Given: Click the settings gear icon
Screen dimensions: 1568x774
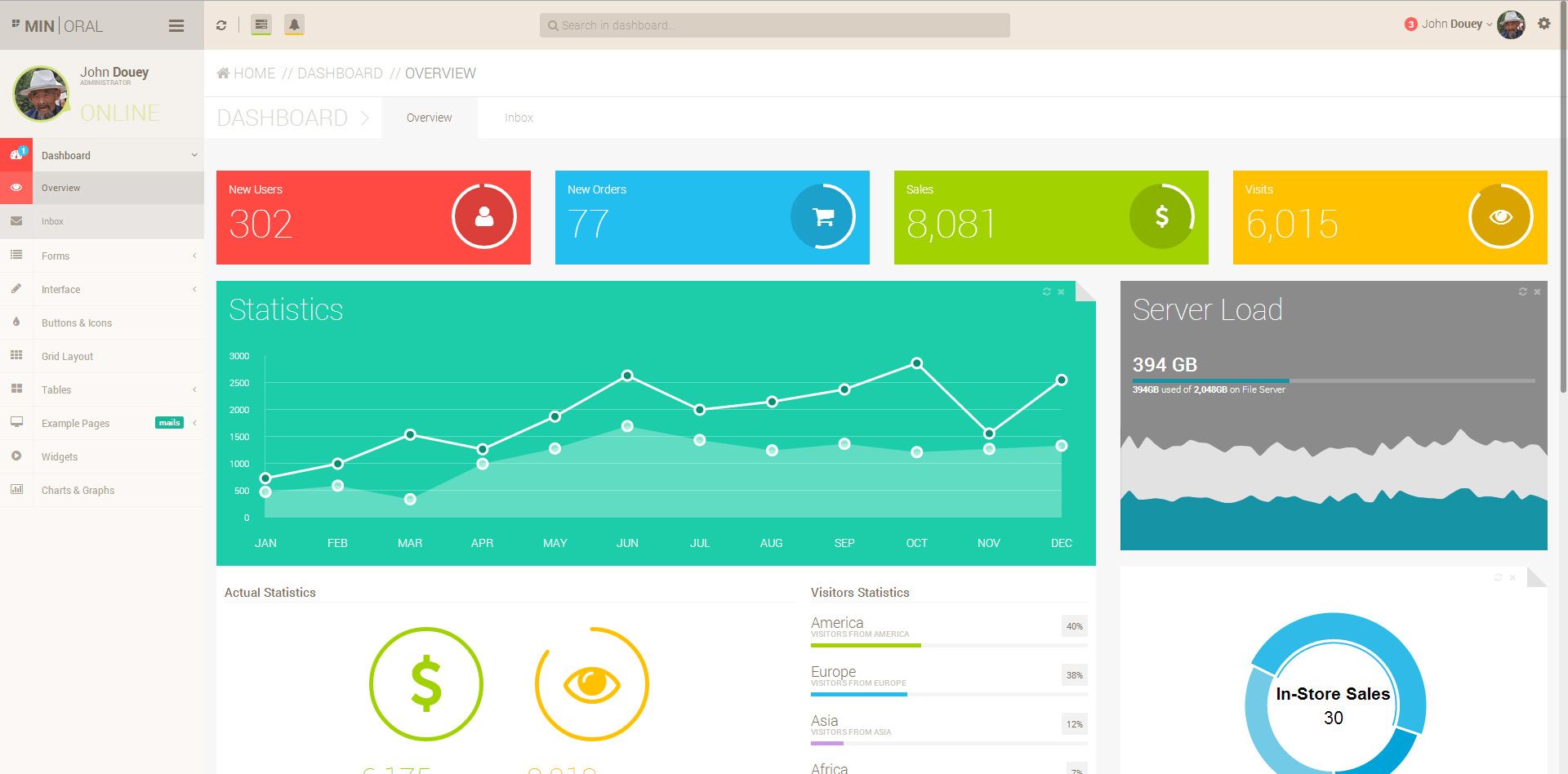Looking at the screenshot, I should [x=1543, y=24].
